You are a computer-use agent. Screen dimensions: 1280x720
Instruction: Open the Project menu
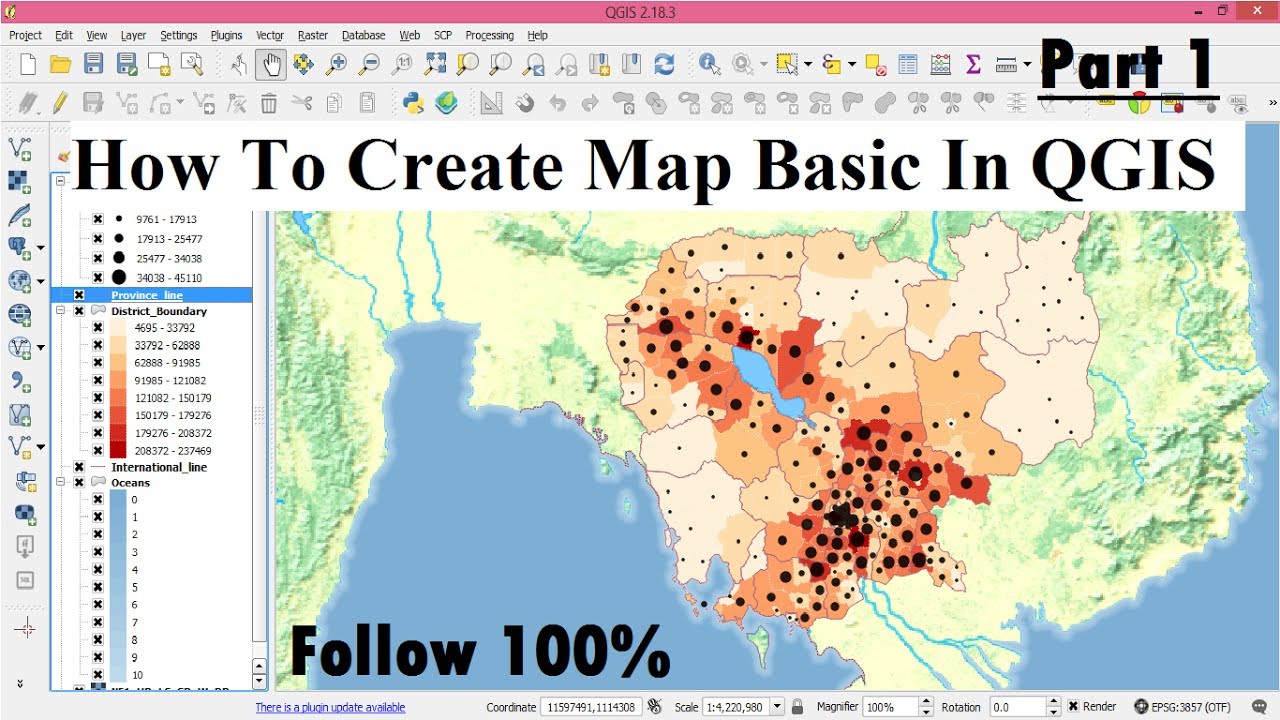[x=26, y=35]
